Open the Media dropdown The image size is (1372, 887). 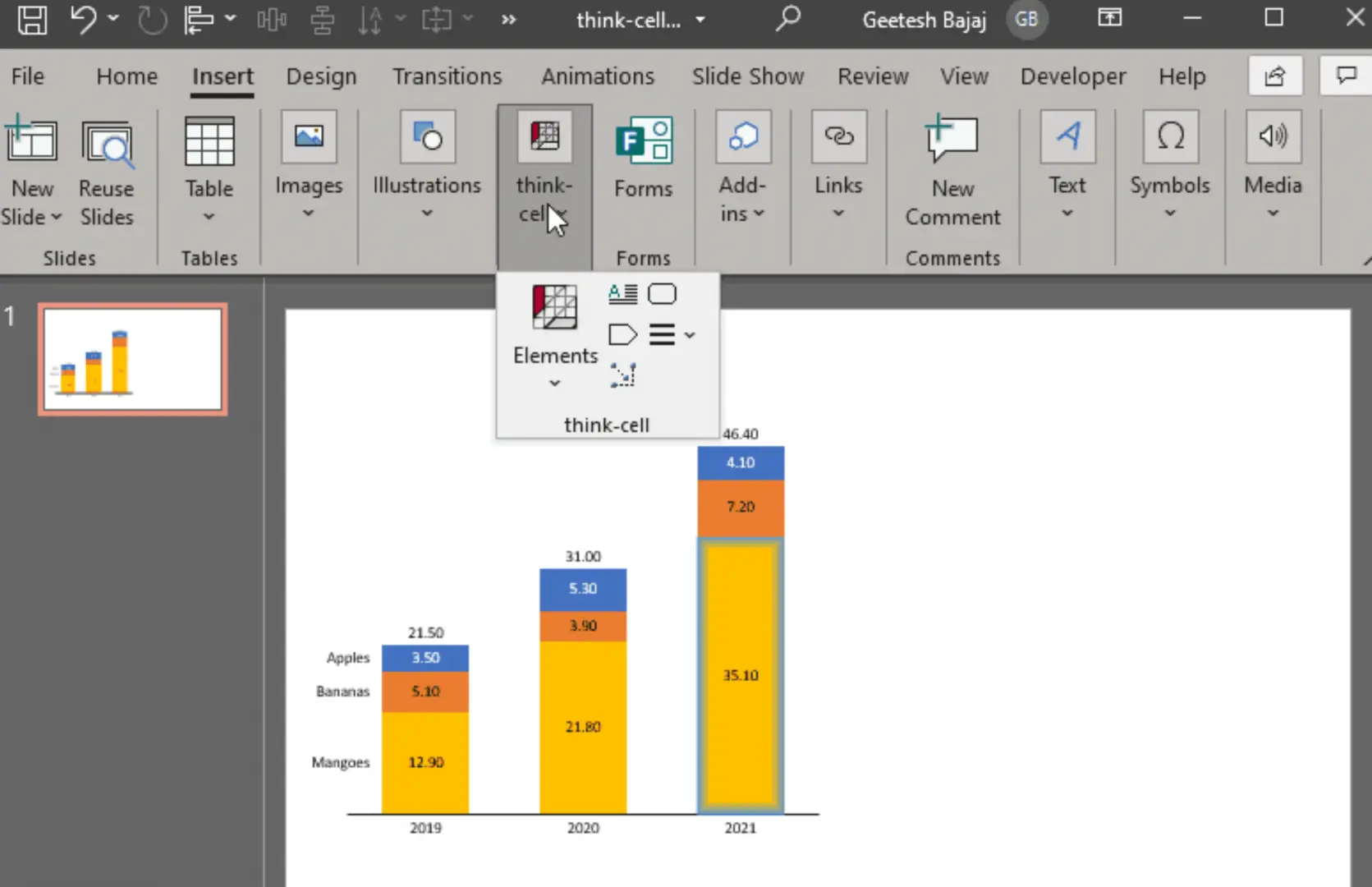pyautogui.click(x=1273, y=214)
